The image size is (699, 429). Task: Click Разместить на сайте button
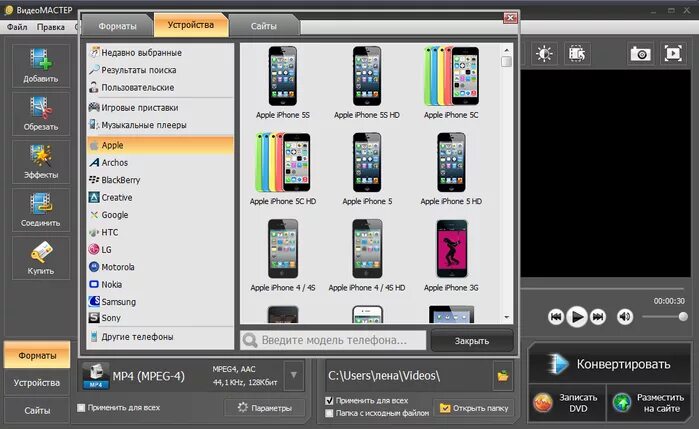[649, 403]
